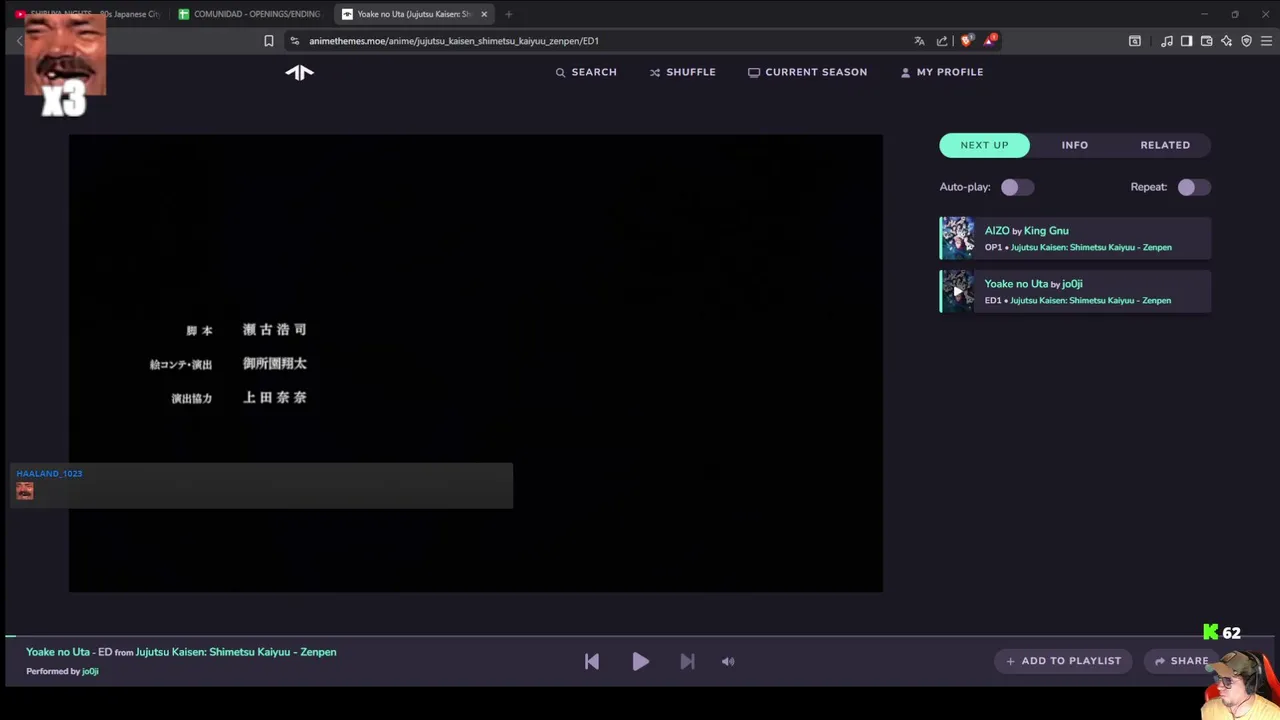
Task: View site information beside the URL
Action: pos(294,41)
